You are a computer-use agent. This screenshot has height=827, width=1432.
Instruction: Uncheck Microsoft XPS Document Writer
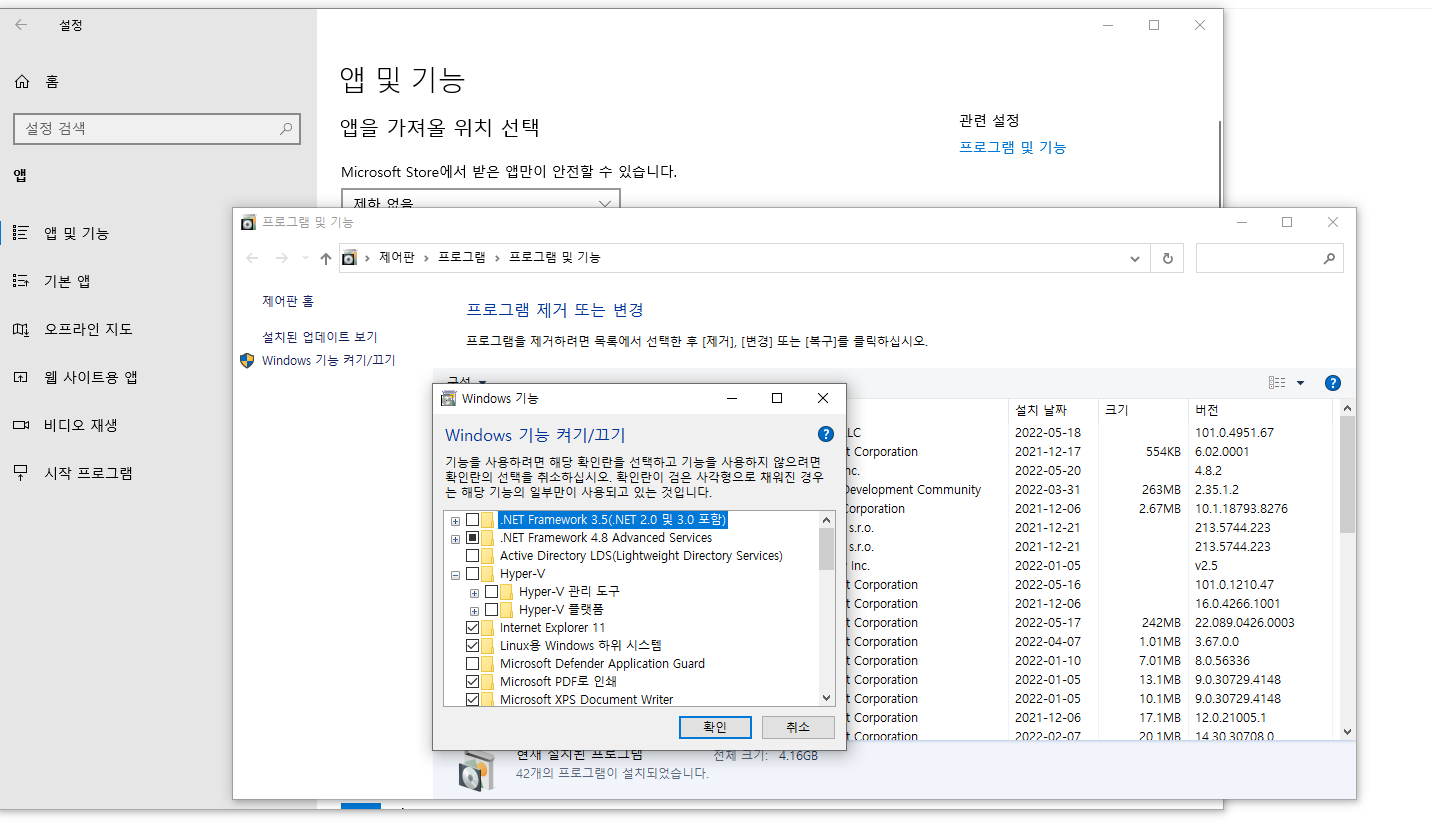[x=472, y=700]
